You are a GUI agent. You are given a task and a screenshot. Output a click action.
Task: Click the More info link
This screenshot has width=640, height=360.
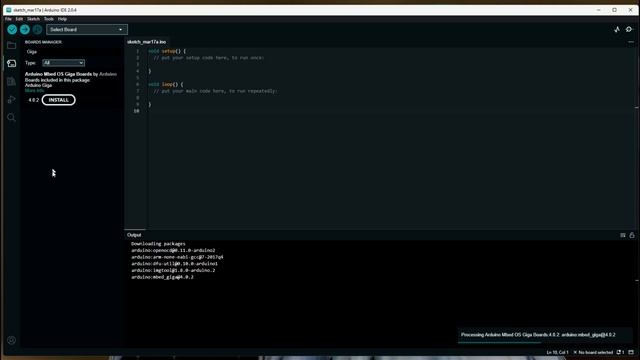click(x=34, y=91)
